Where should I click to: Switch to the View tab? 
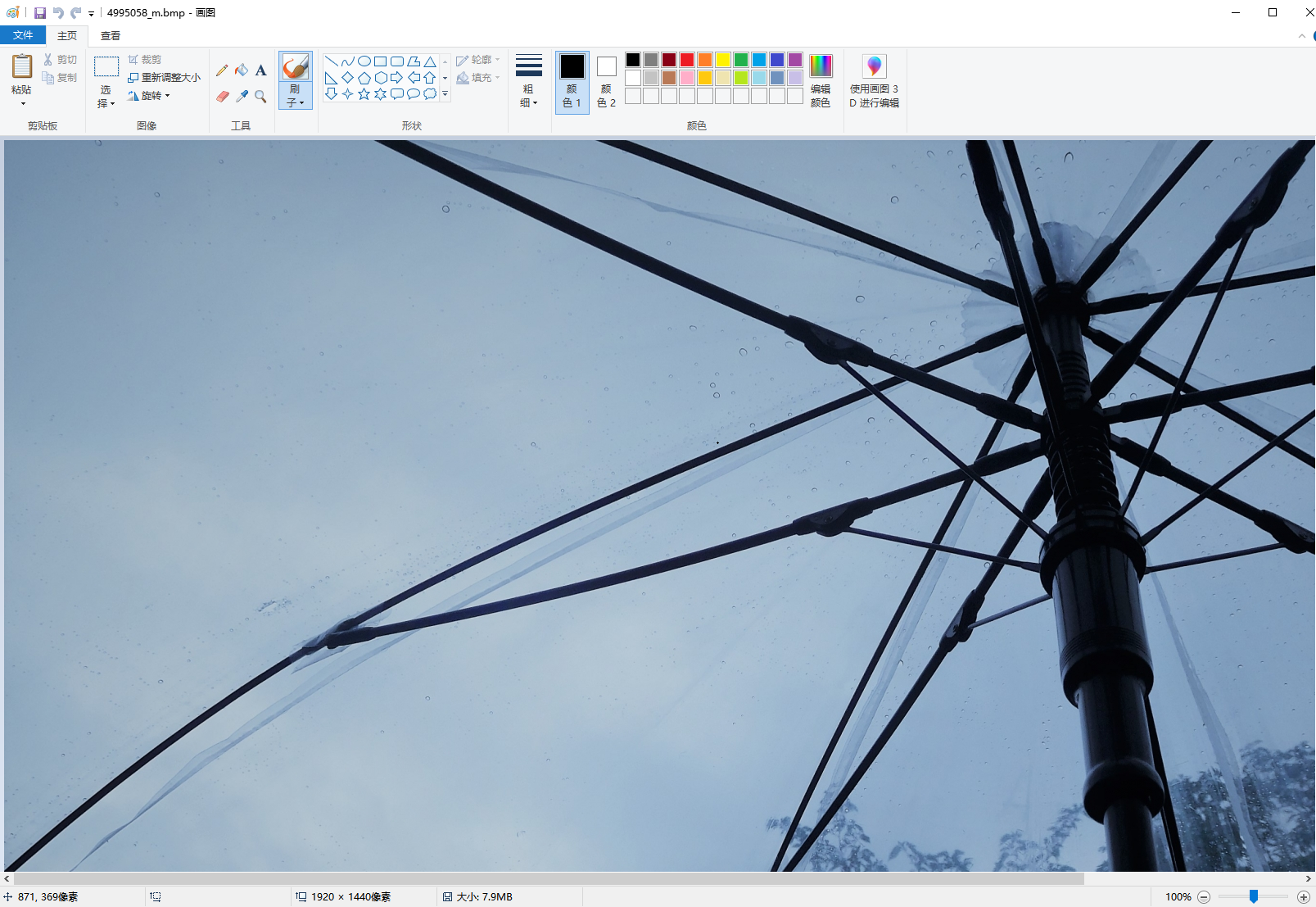coord(111,35)
